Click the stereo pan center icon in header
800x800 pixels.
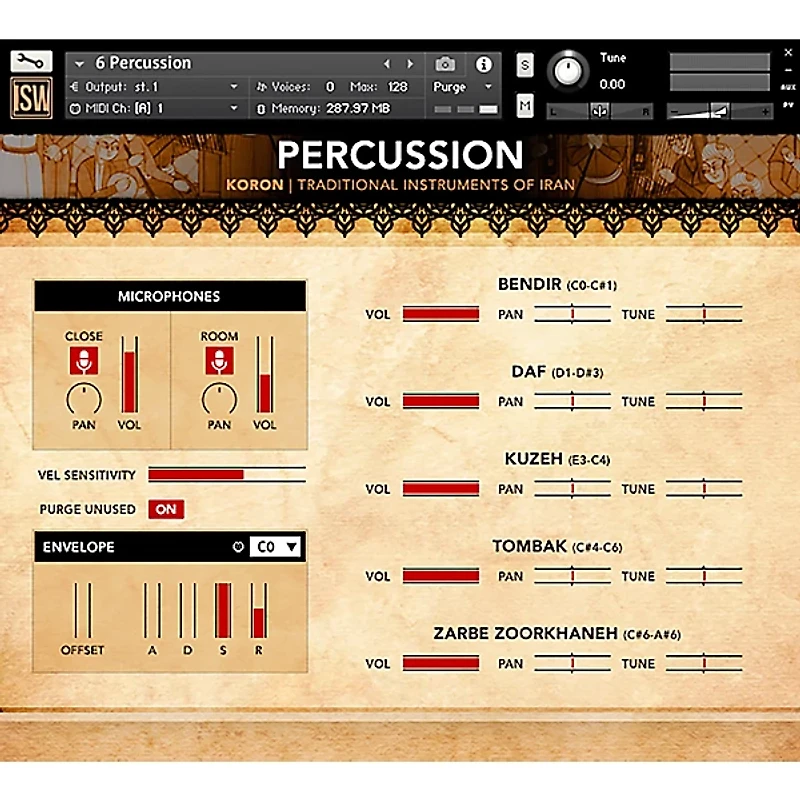tap(599, 111)
